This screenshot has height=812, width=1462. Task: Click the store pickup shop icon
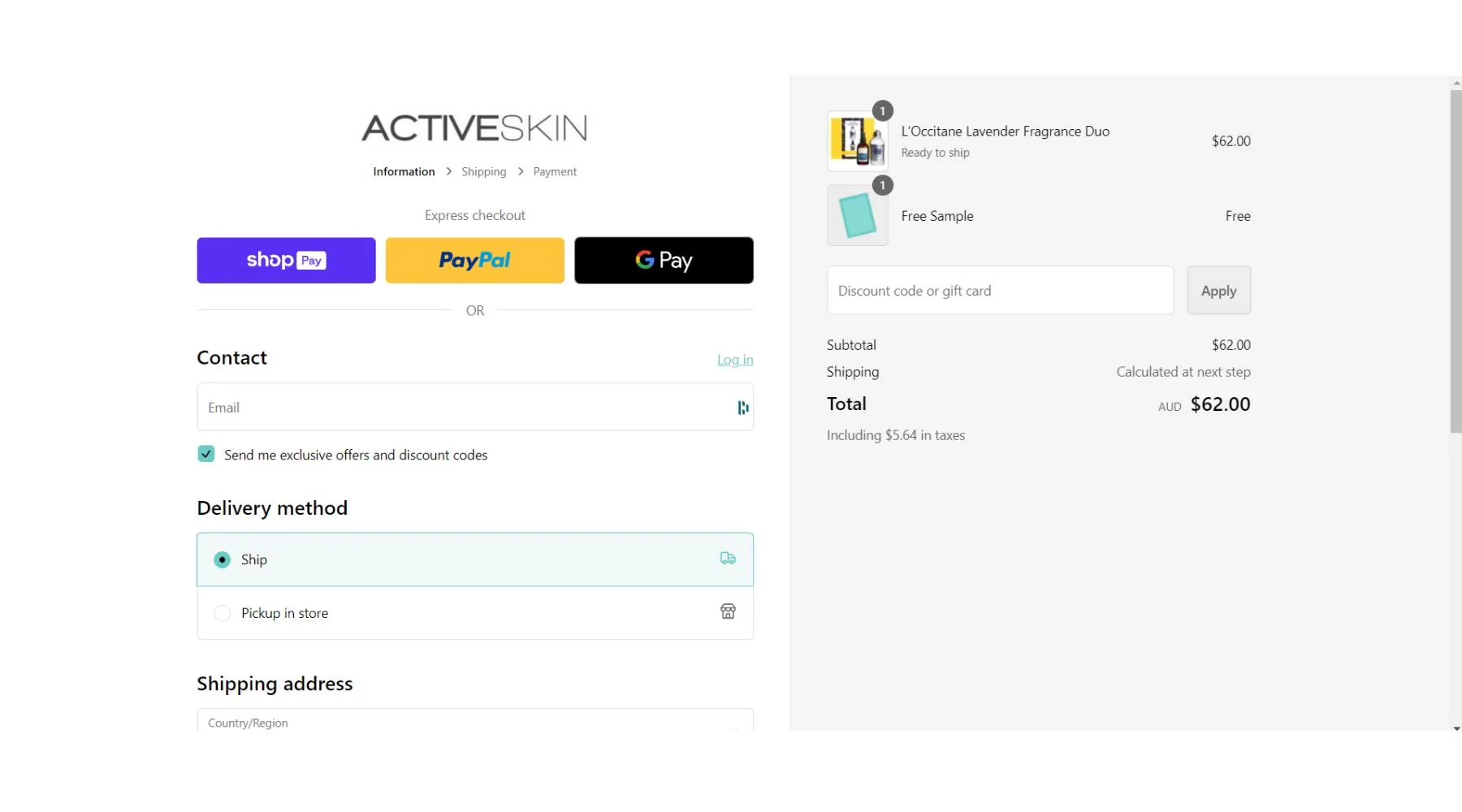(x=728, y=611)
